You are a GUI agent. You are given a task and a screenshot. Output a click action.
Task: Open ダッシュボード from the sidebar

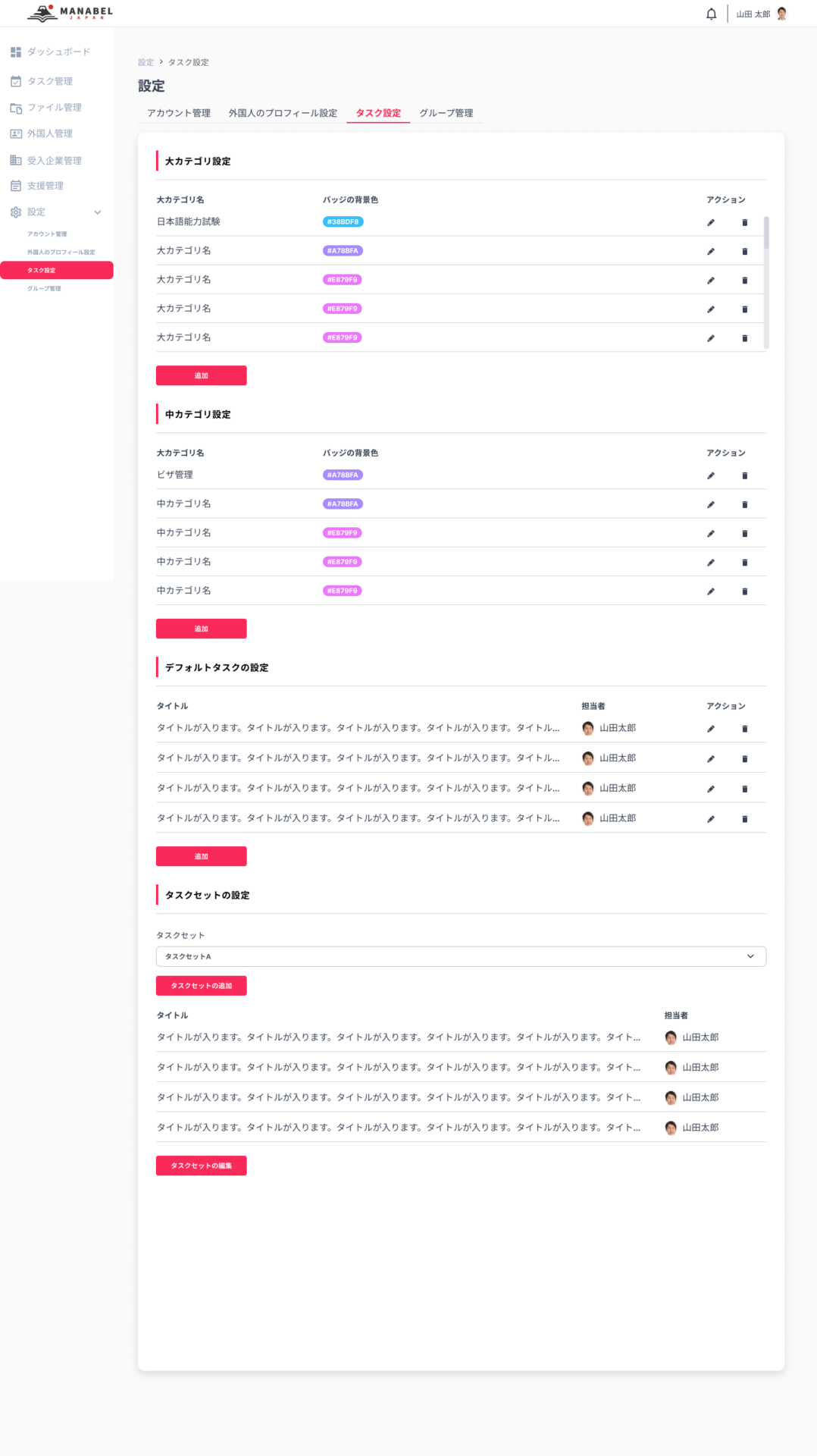(58, 52)
